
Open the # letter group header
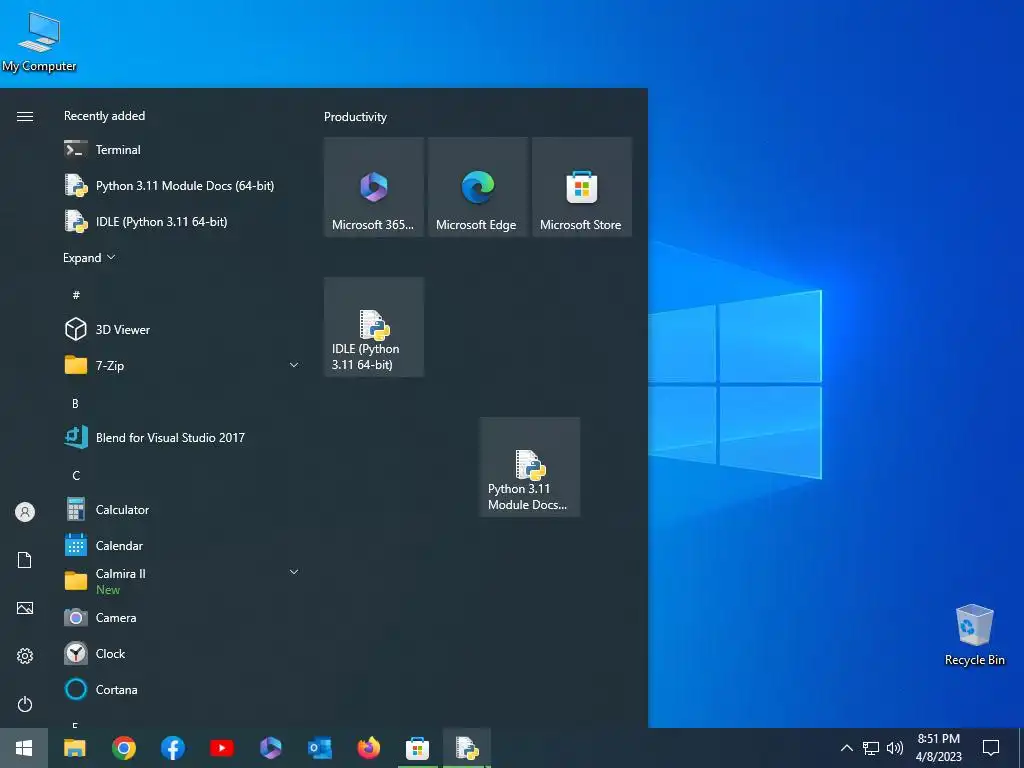click(76, 295)
